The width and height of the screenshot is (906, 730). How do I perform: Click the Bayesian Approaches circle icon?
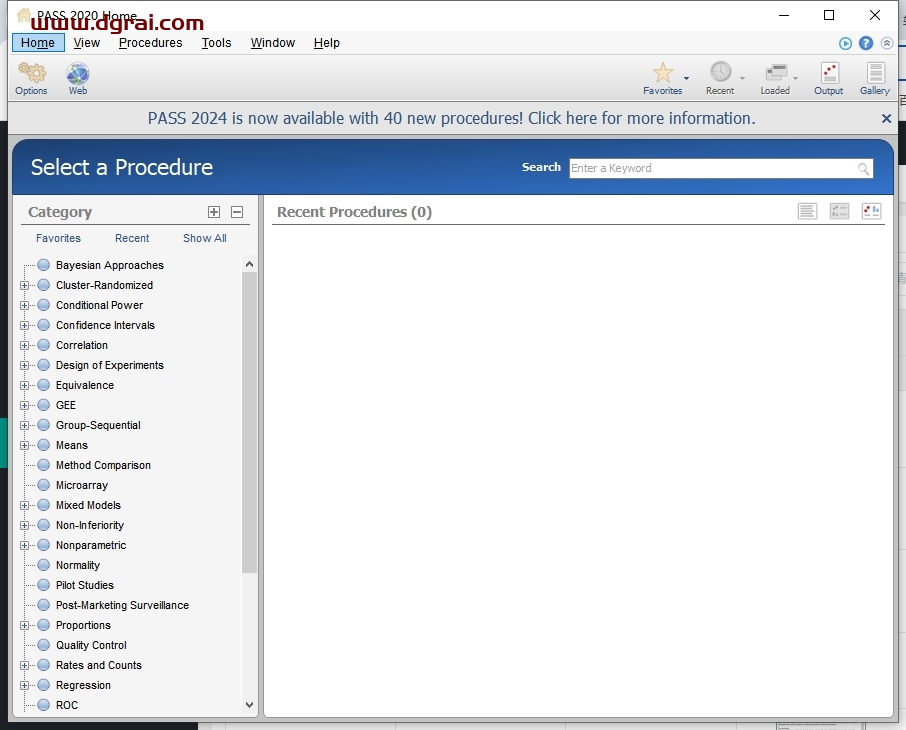pos(43,265)
